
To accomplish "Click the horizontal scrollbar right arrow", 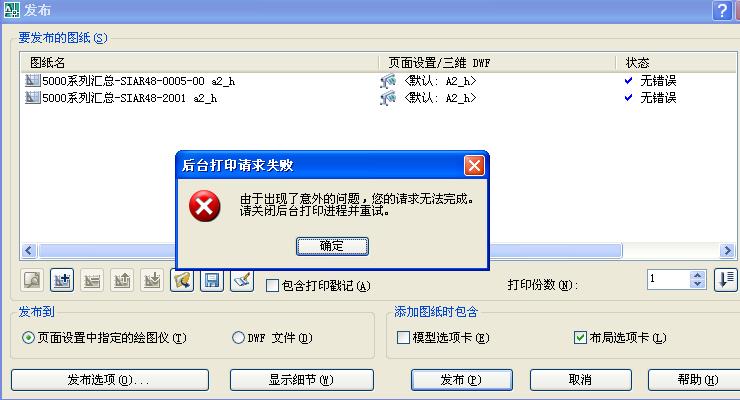I will click(727, 250).
